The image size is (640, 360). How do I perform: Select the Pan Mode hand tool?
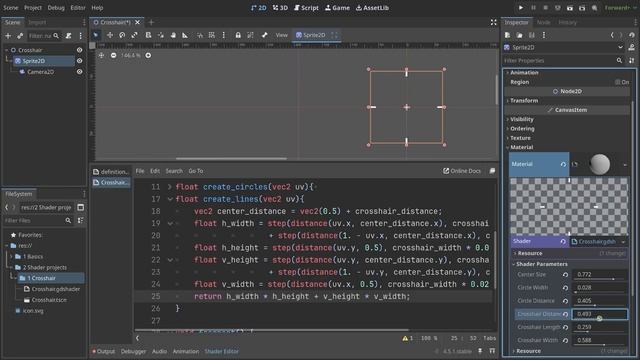point(173,35)
